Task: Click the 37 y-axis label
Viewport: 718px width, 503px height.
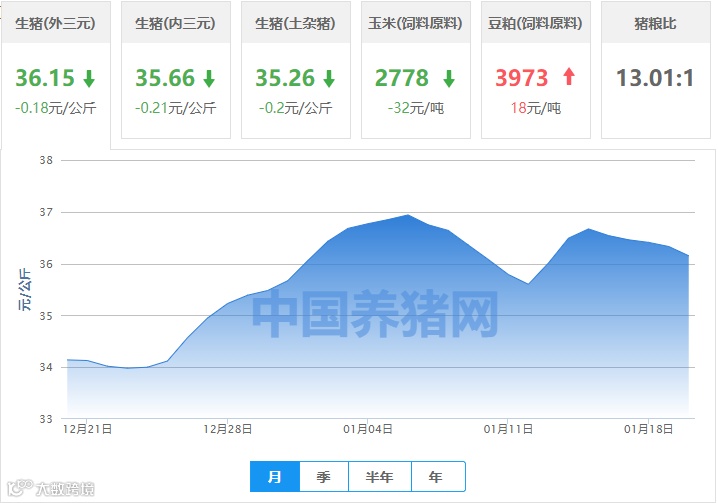Action: pyautogui.click(x=46, y=212)
